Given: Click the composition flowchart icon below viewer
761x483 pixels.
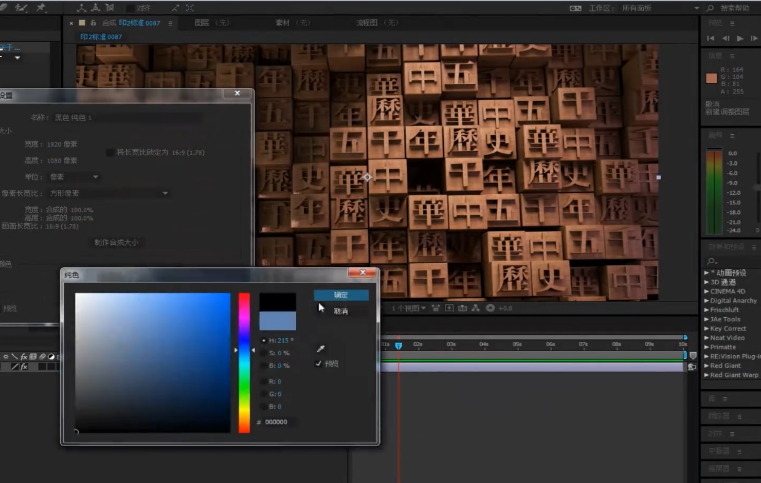Looking at the screenshot, I should (478, 308).
